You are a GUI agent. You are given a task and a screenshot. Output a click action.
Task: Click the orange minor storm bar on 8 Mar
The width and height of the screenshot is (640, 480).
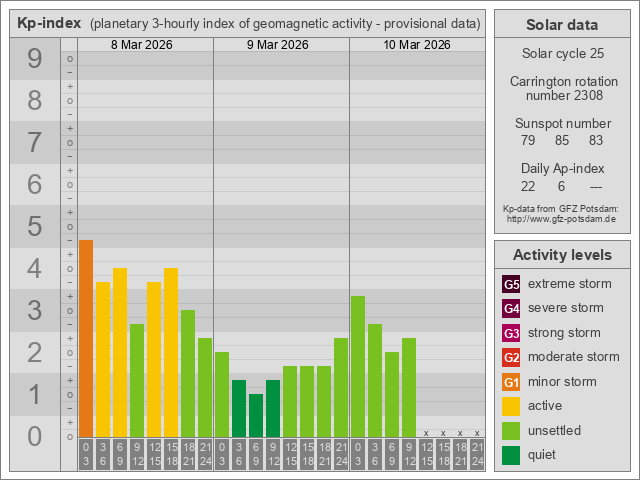86,338
